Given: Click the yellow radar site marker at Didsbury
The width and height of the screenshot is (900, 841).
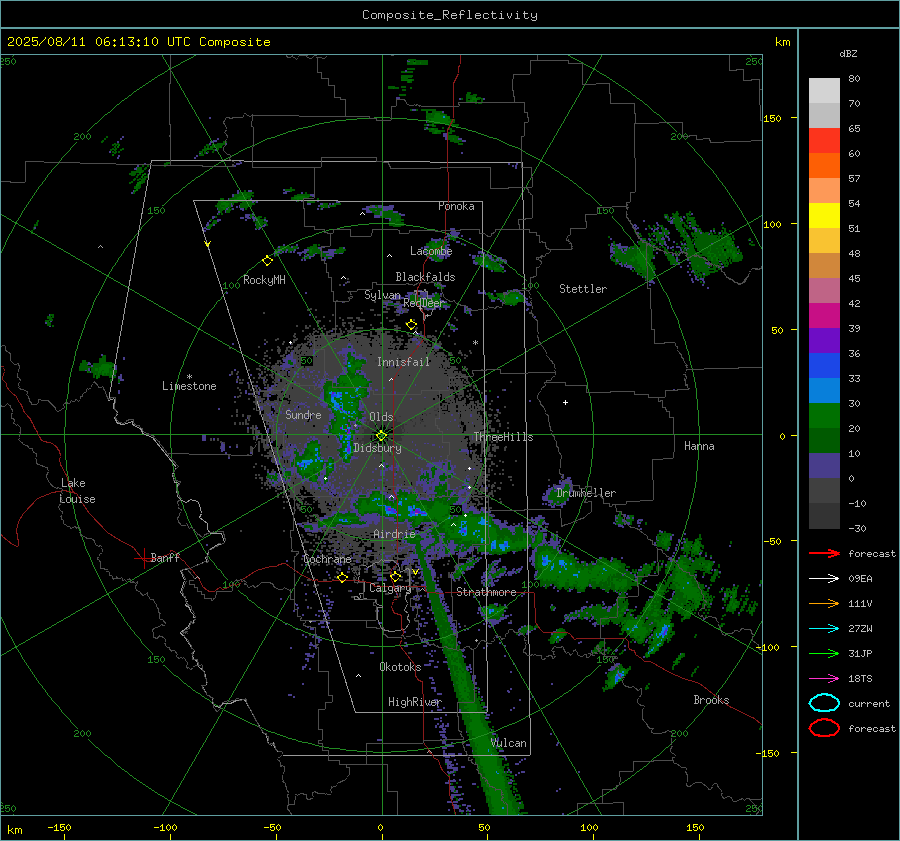Looking at the screenshot, I should tap(381, 436).
